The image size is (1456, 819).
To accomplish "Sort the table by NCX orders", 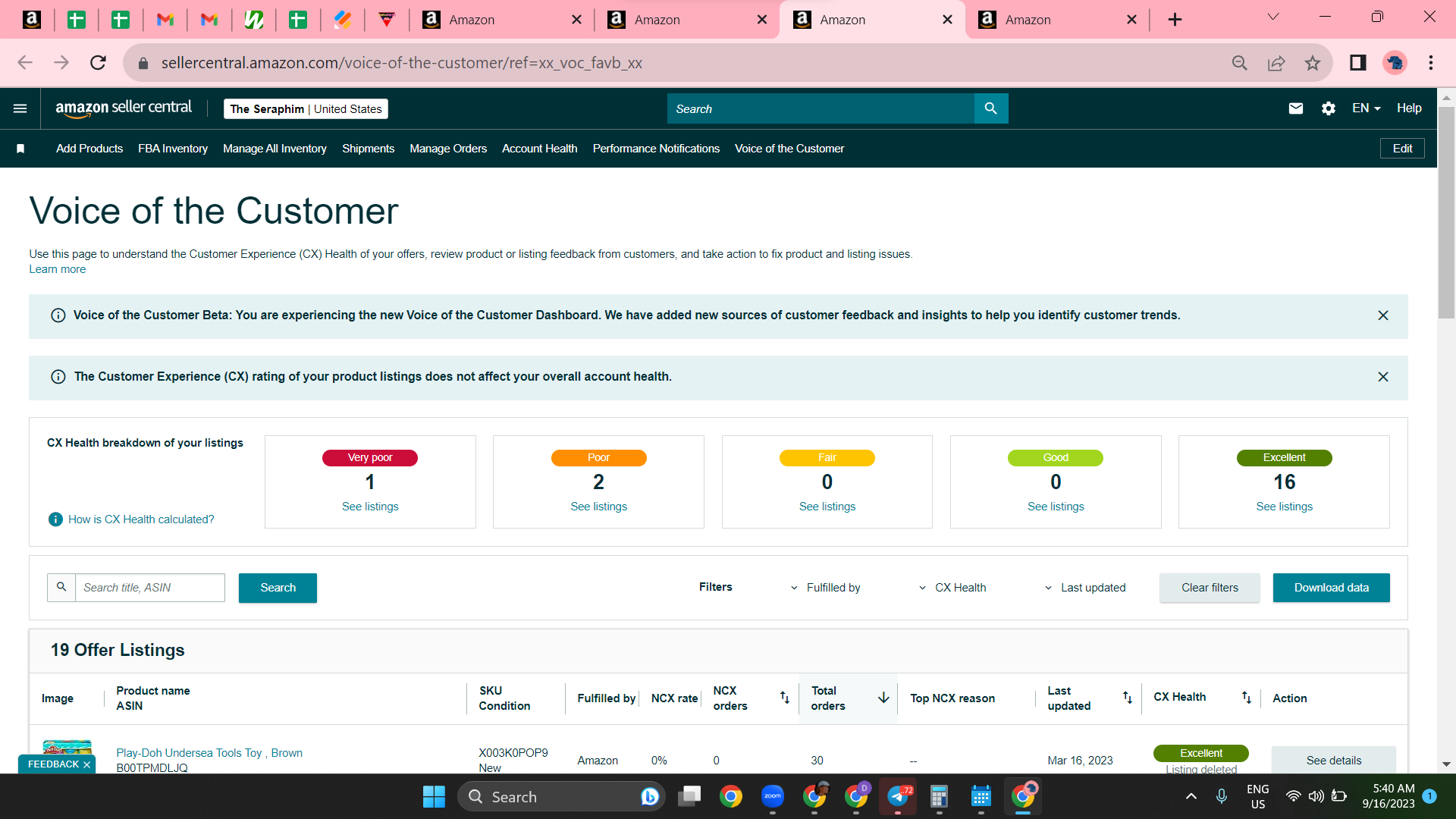I will [x=785, y=698].
